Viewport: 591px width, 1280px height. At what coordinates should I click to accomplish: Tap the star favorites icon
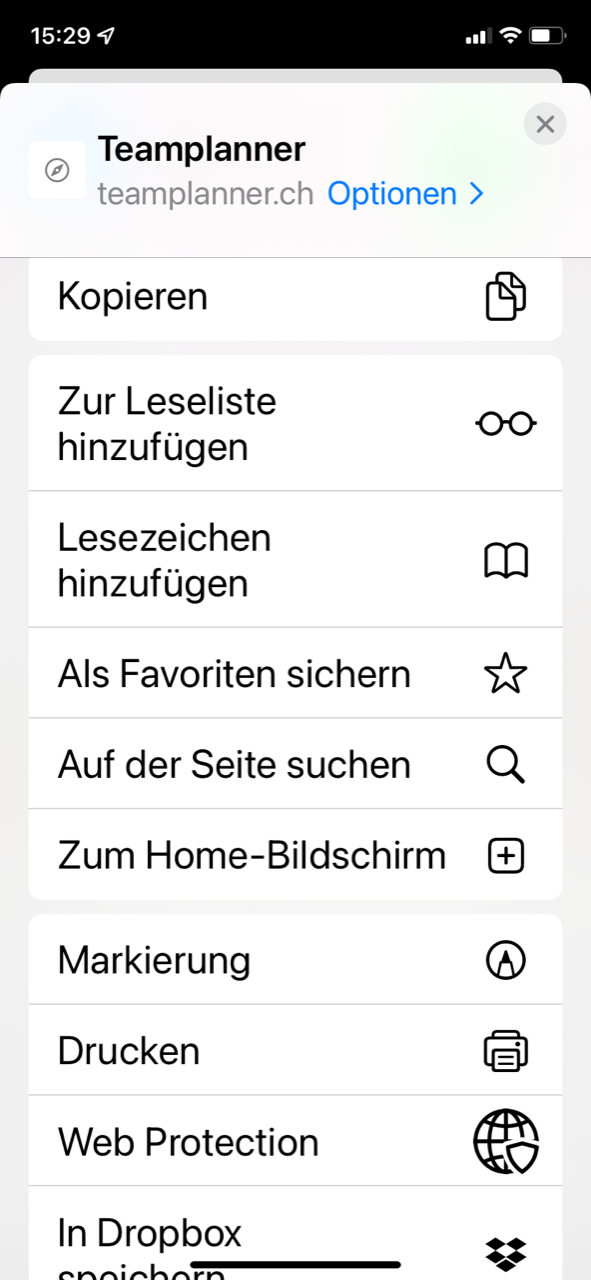pos(506,674)
